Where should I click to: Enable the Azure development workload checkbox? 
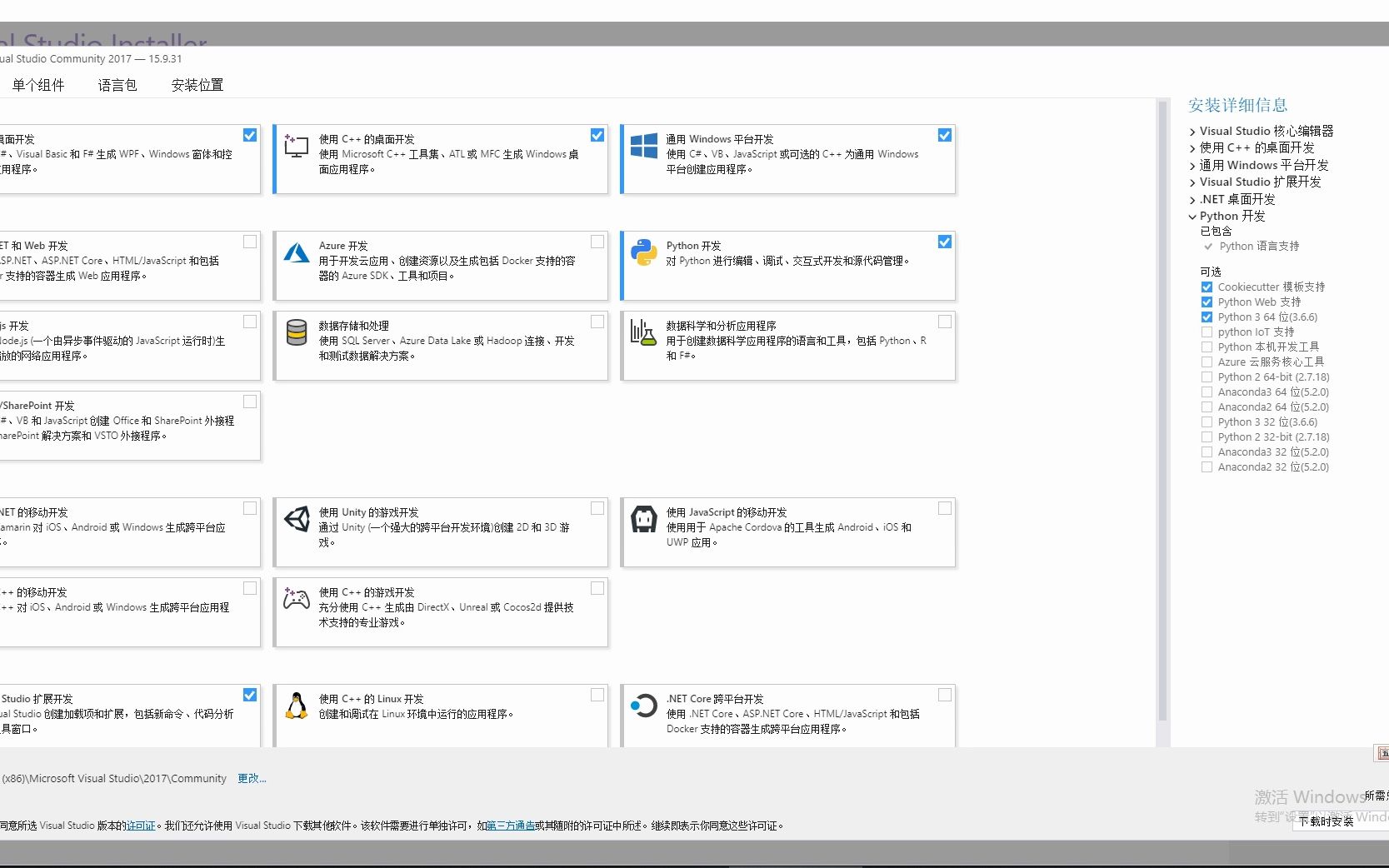597,242
